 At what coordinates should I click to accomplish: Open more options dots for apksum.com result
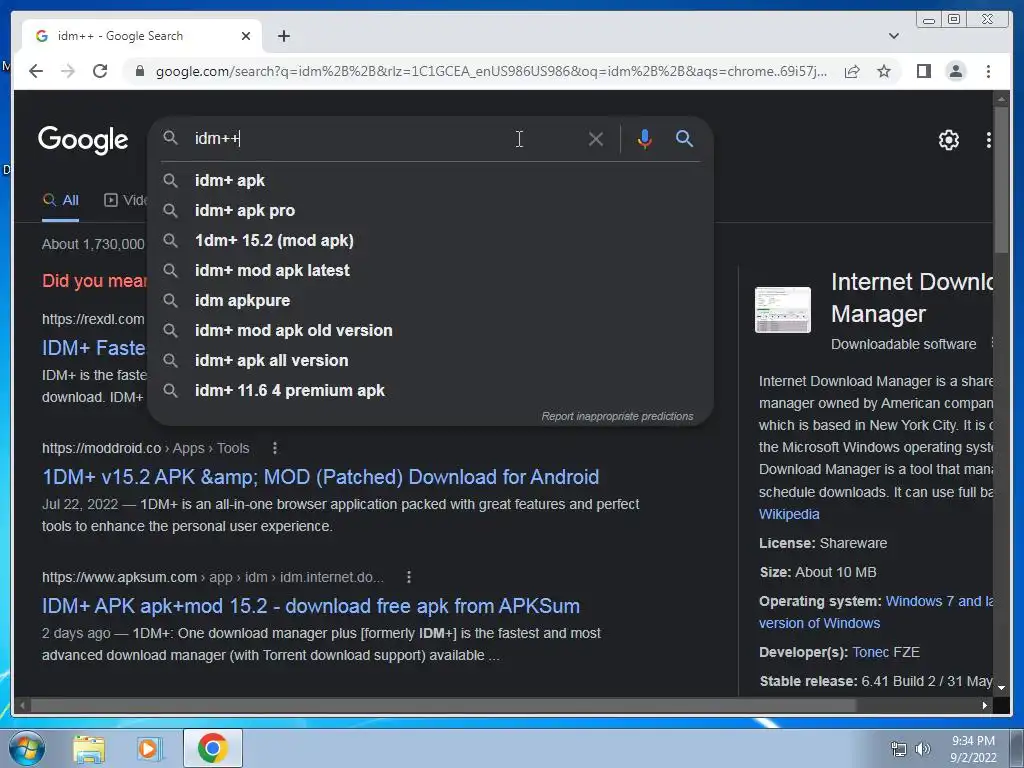pos(409,577)
